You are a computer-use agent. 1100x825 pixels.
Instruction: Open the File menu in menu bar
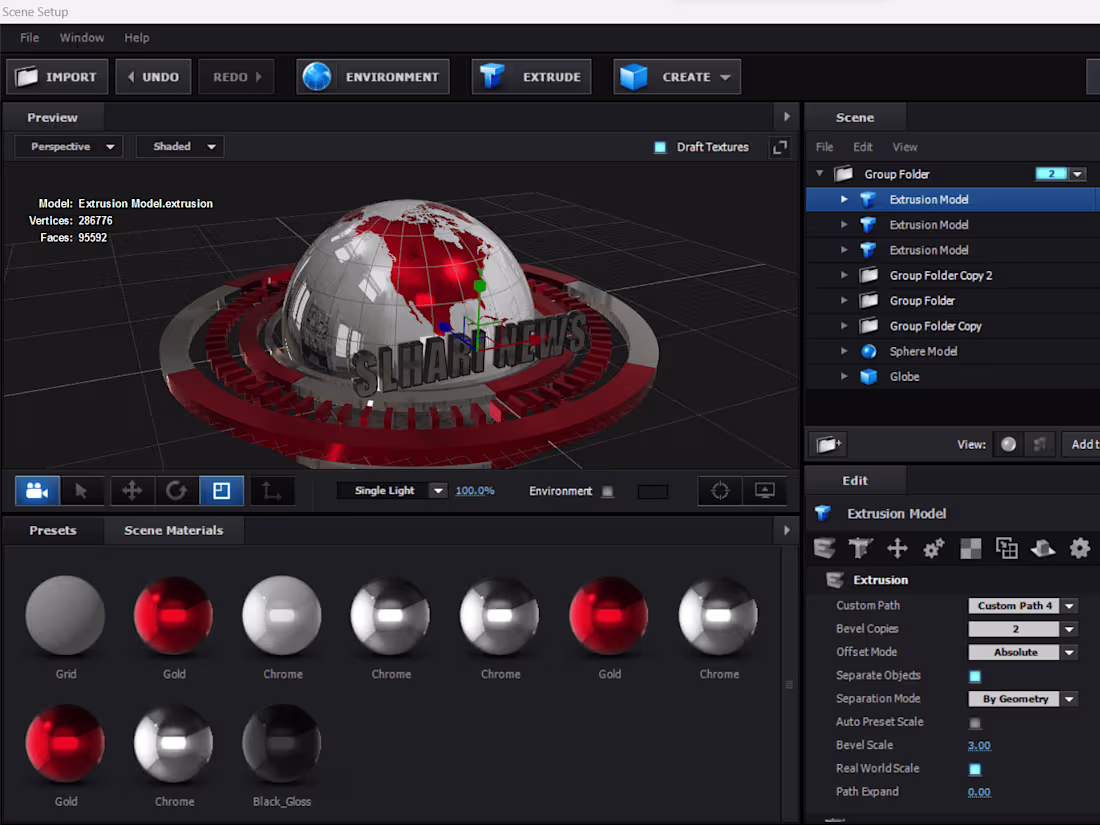pos(29,38)
